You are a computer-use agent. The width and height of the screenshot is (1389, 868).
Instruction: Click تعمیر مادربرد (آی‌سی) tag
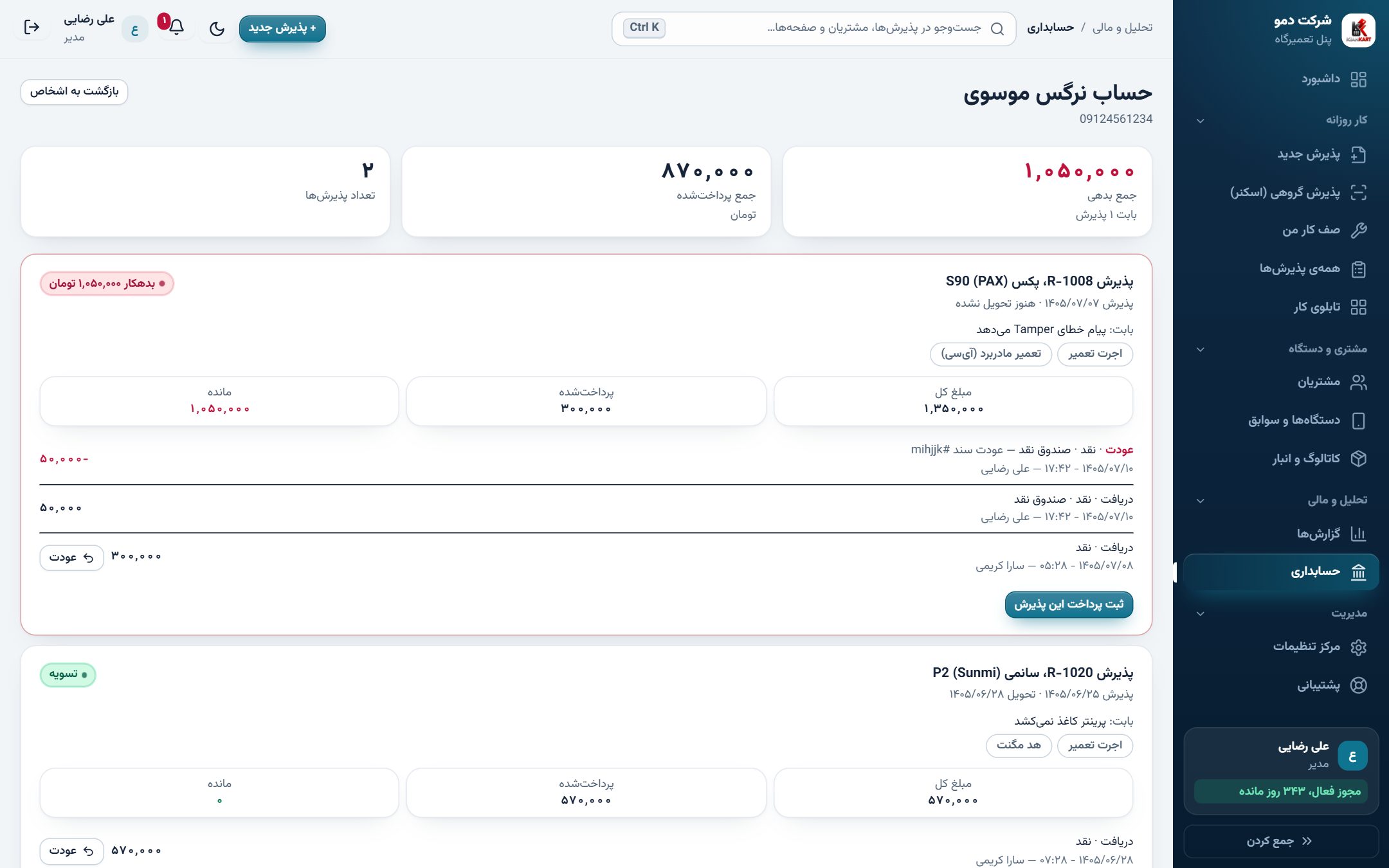coord(991,354)
